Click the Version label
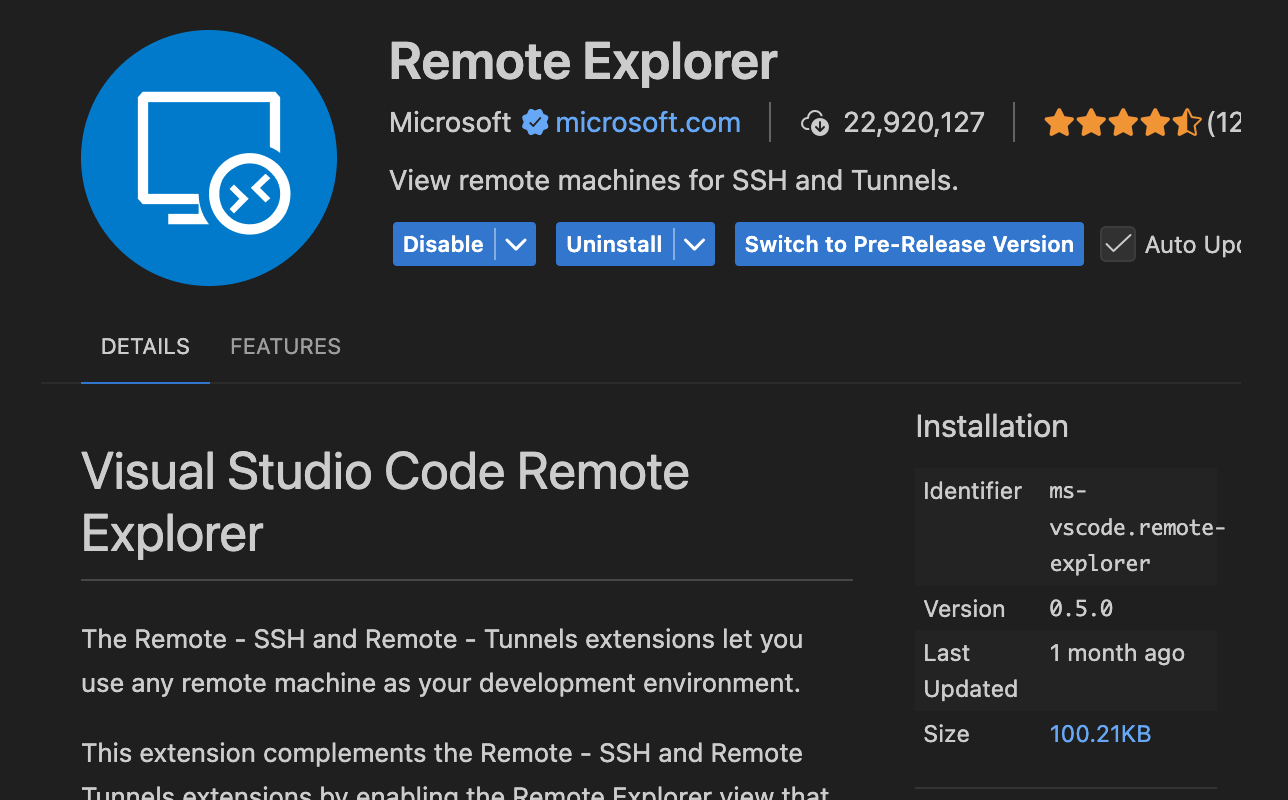 pos(964,609)
